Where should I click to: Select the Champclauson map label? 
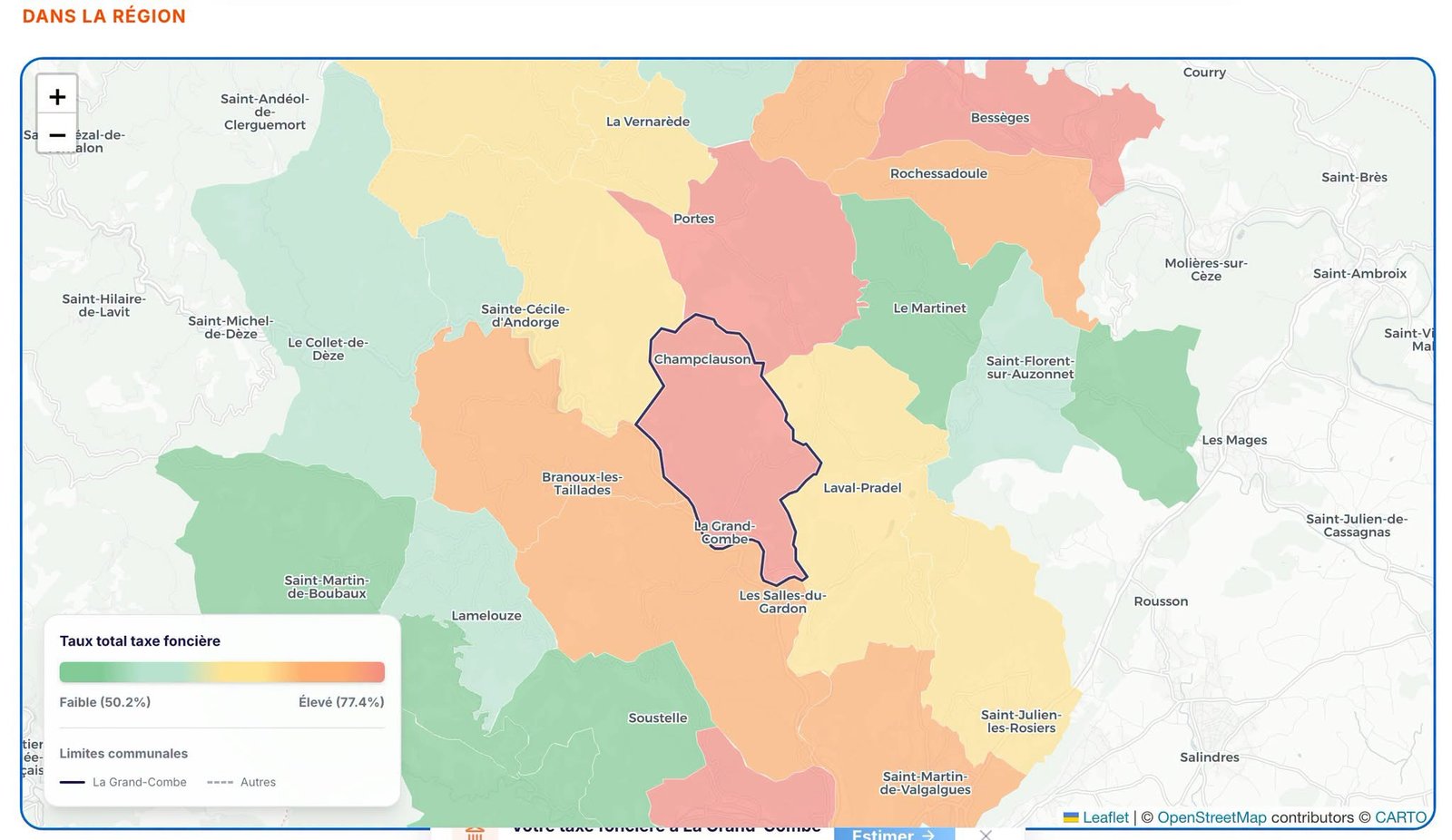pos(702,359)
